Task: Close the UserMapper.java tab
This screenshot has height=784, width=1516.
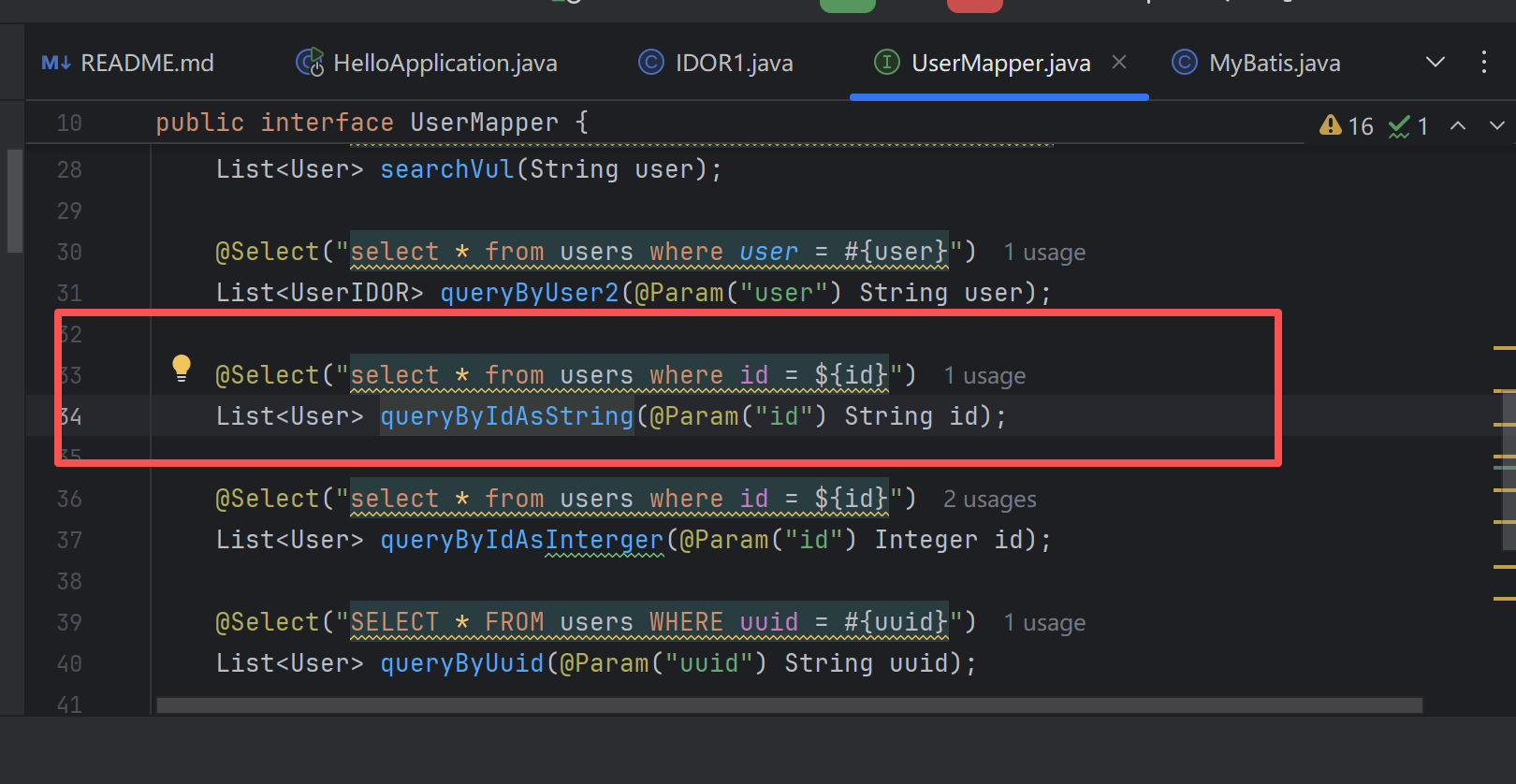Action: pyautogui.click(x=1119, y=62)
